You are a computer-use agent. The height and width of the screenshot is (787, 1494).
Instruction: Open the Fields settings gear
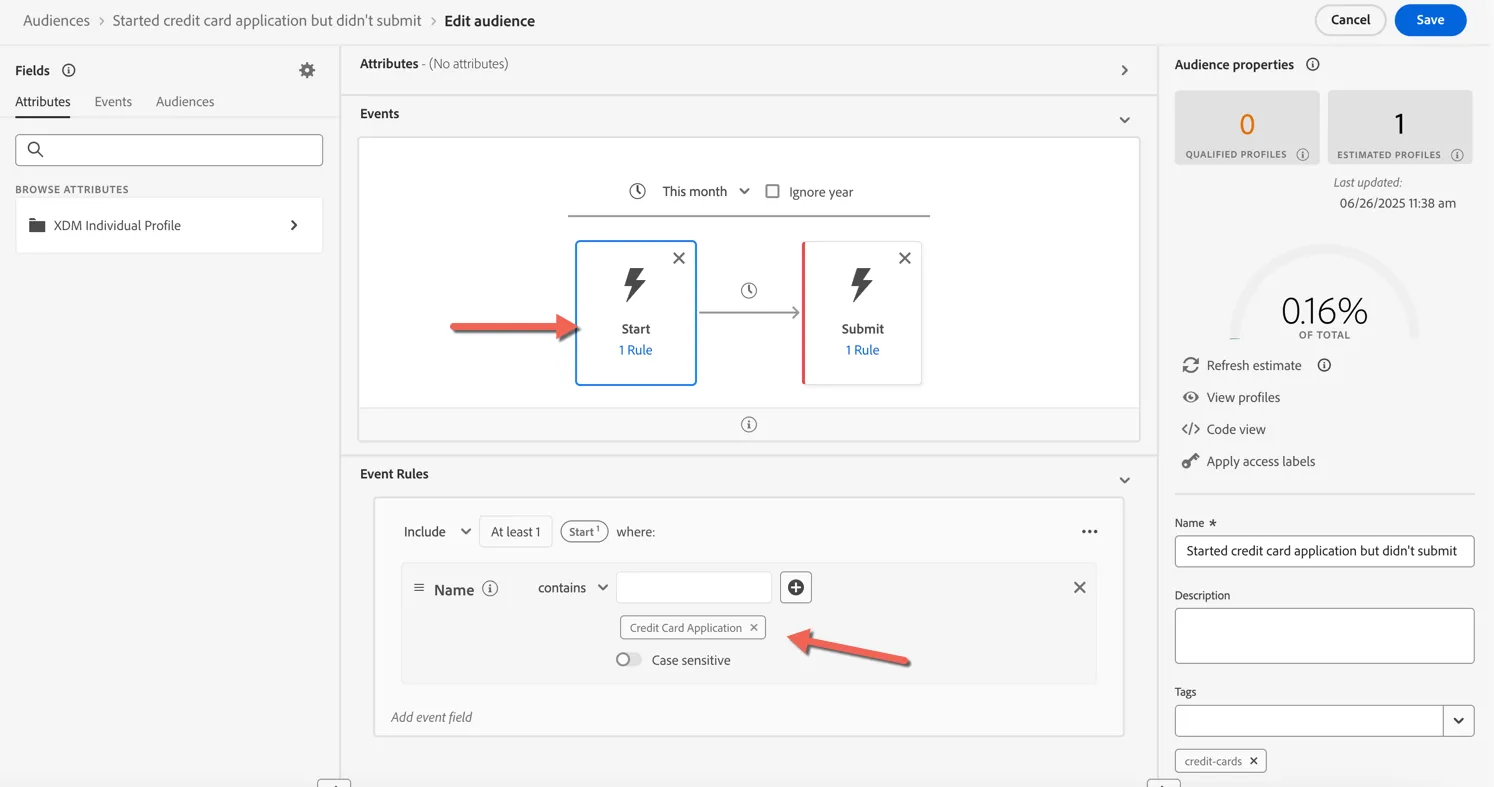(x=307, y=70)
